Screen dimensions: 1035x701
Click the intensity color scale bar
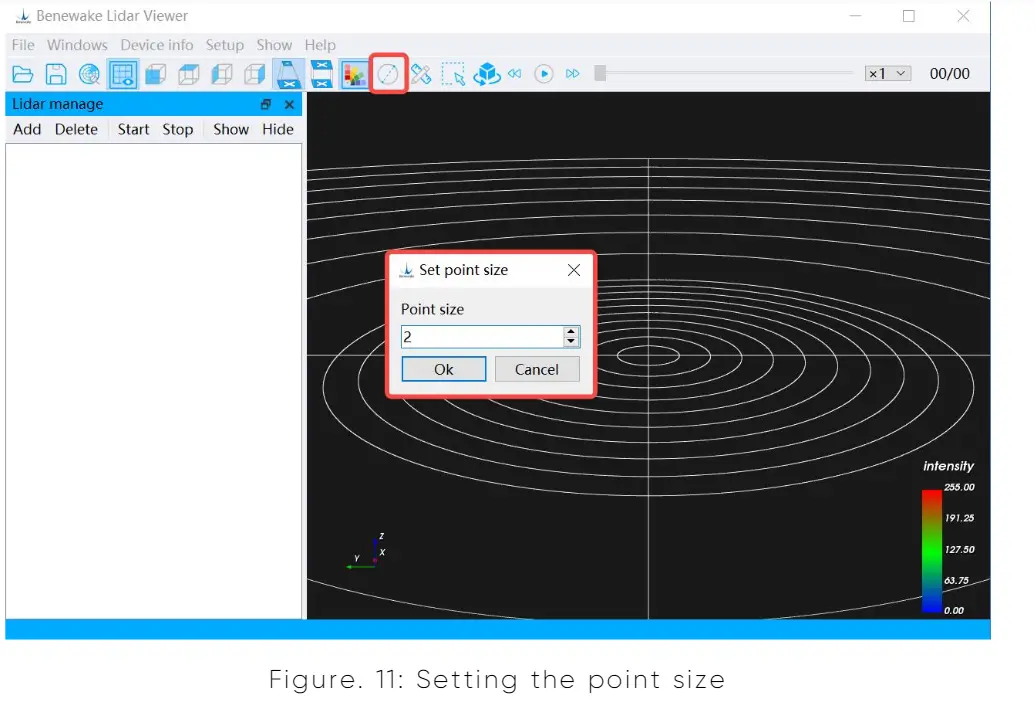[932, 551]
